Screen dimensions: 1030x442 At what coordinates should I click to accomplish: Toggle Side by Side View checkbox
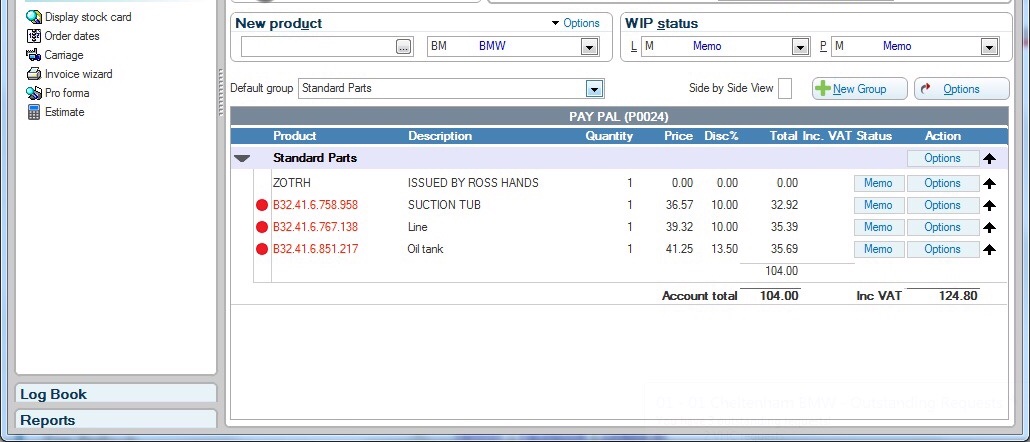[784, 88]
